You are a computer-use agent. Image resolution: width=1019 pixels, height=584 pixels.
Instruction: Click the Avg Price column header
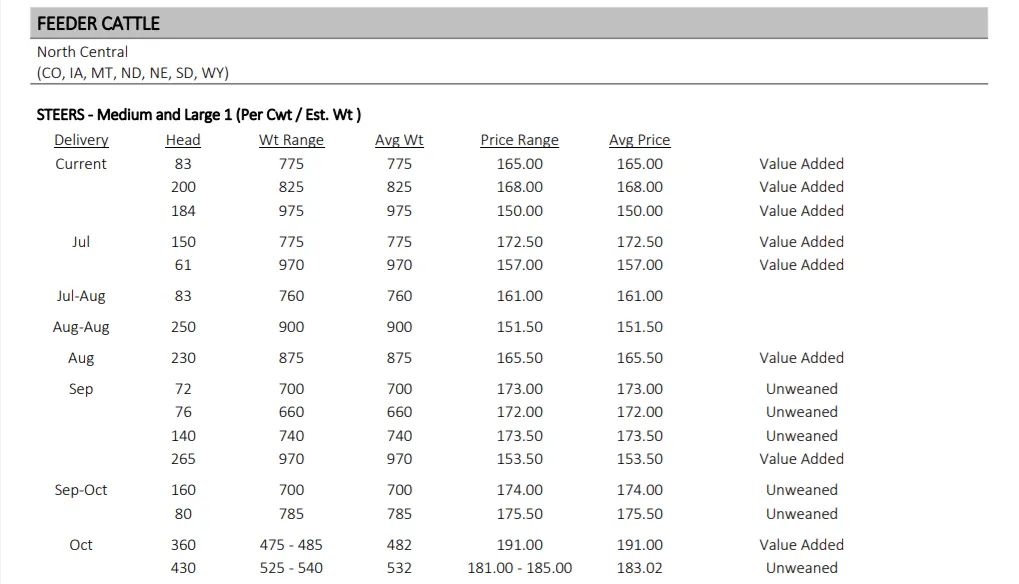(x=639, y=140)
